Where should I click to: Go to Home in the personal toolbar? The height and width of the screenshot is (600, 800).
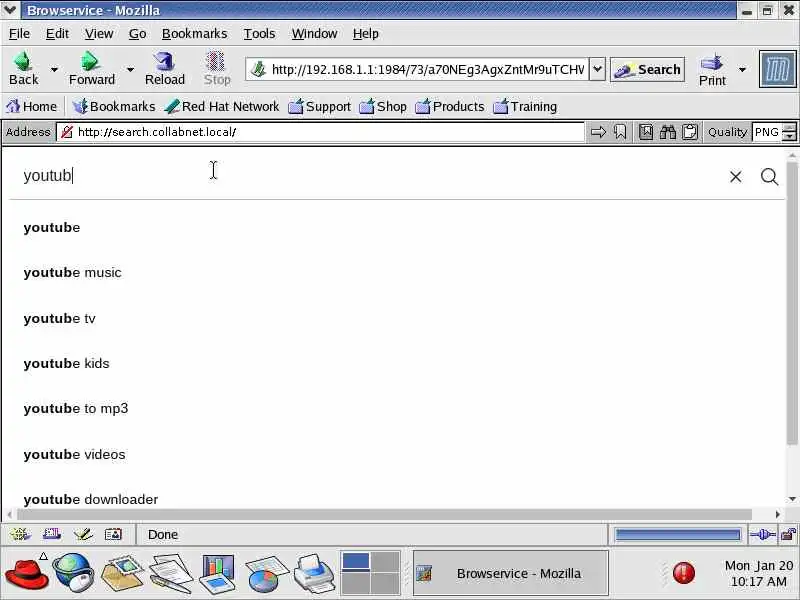point(31,106)
